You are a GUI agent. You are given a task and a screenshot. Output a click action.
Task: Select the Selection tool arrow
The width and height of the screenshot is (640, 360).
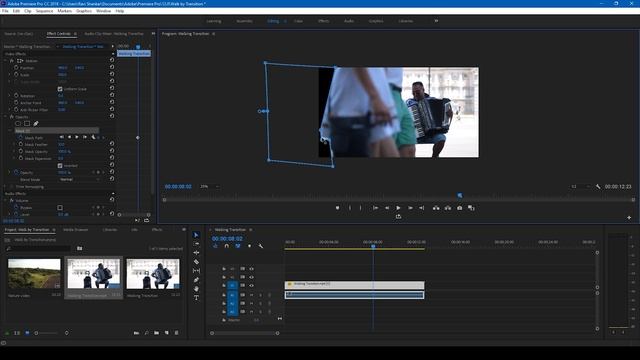pos(196,235)
